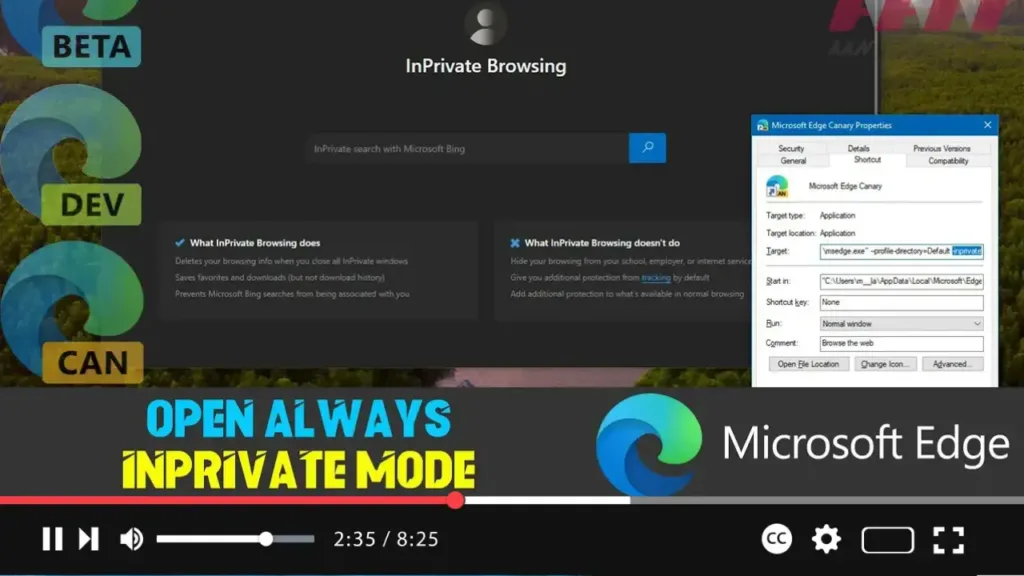
Task: Click the red video progress scrubber
Action: [455, 500]
